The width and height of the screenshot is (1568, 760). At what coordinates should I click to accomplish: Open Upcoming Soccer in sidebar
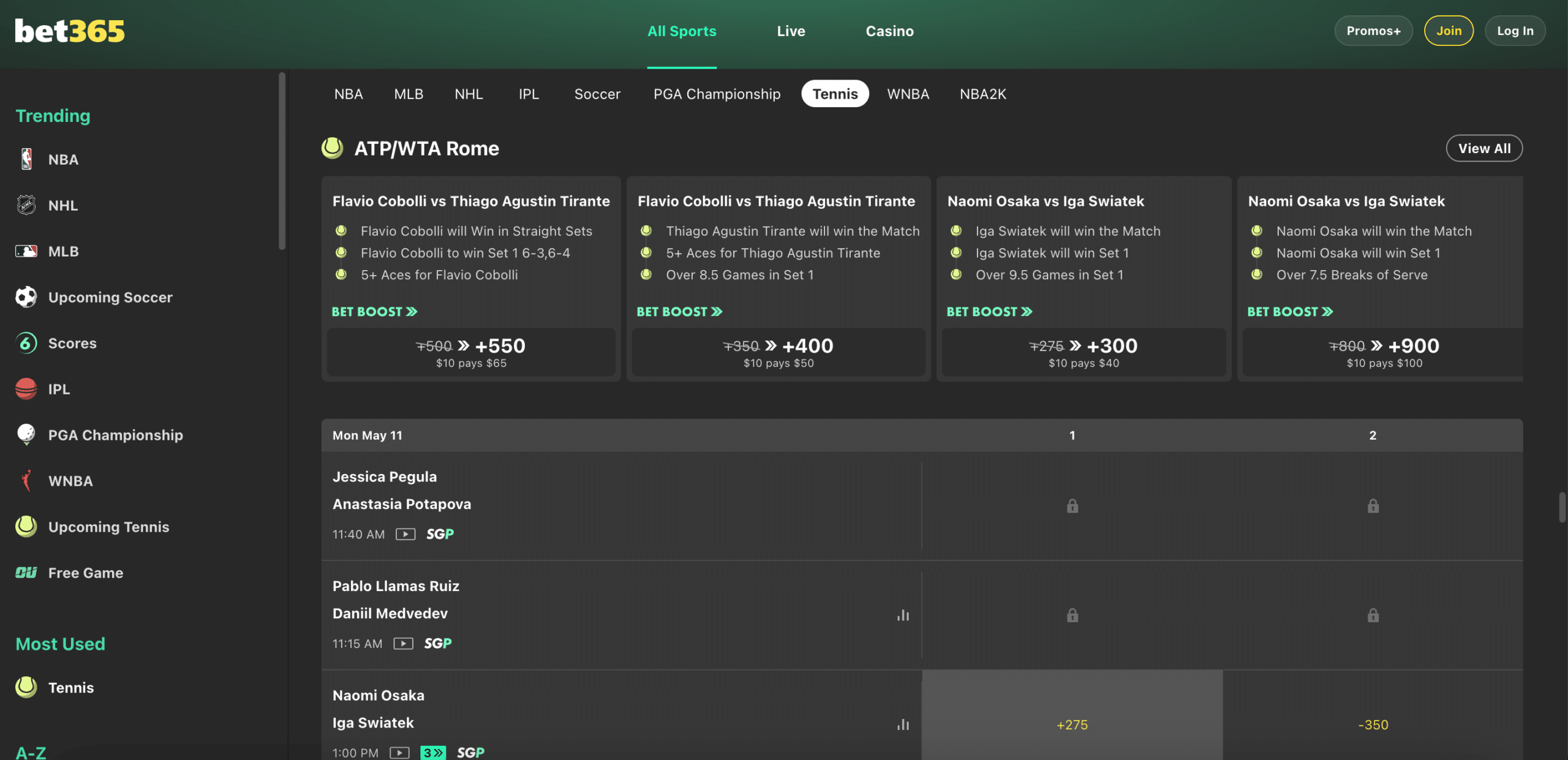pos(110,297)
